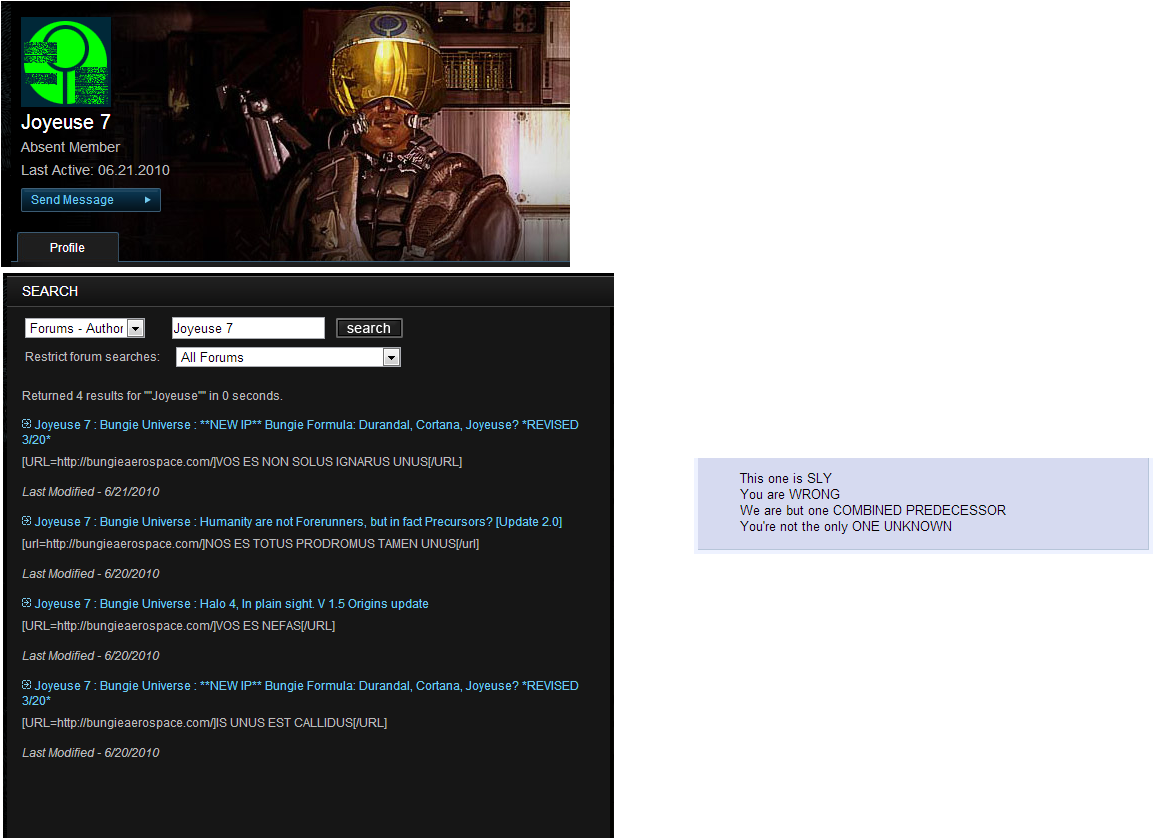Open the first Bungie Formula thread link dated 6/21/2010
This screenshot has width=1166, height=838.
point(300,432)
